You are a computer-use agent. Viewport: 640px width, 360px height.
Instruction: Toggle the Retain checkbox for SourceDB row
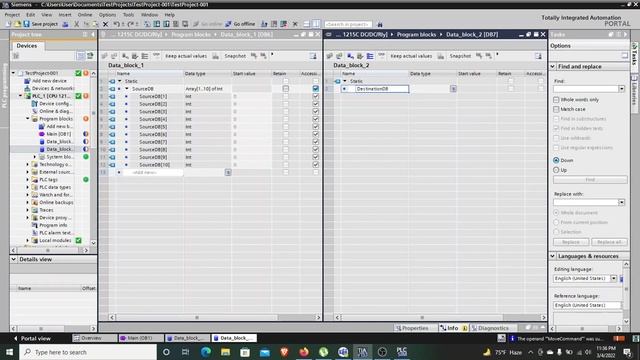[x=286, y=89]
